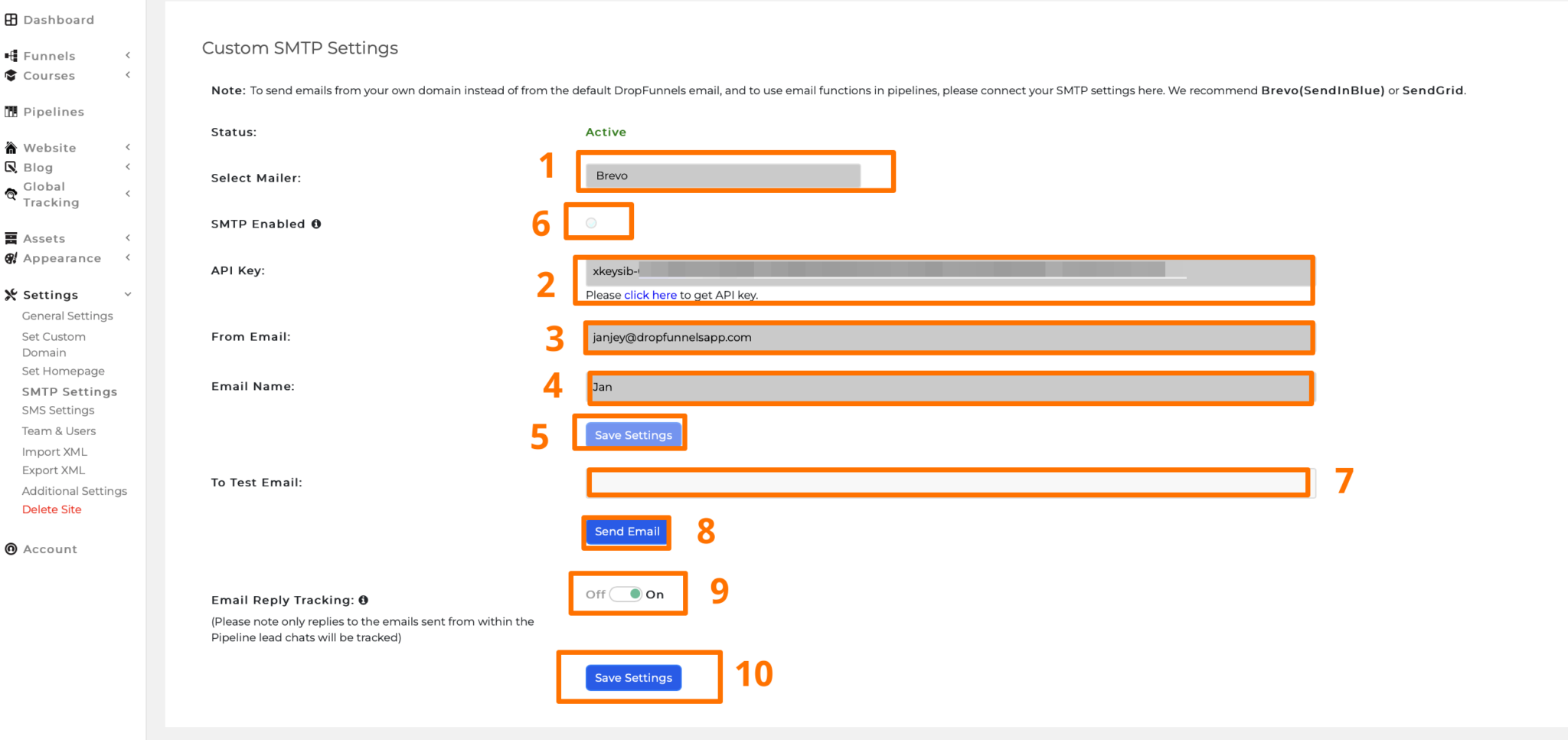Go to SMS Settings in the sidebar

(57, 410)
